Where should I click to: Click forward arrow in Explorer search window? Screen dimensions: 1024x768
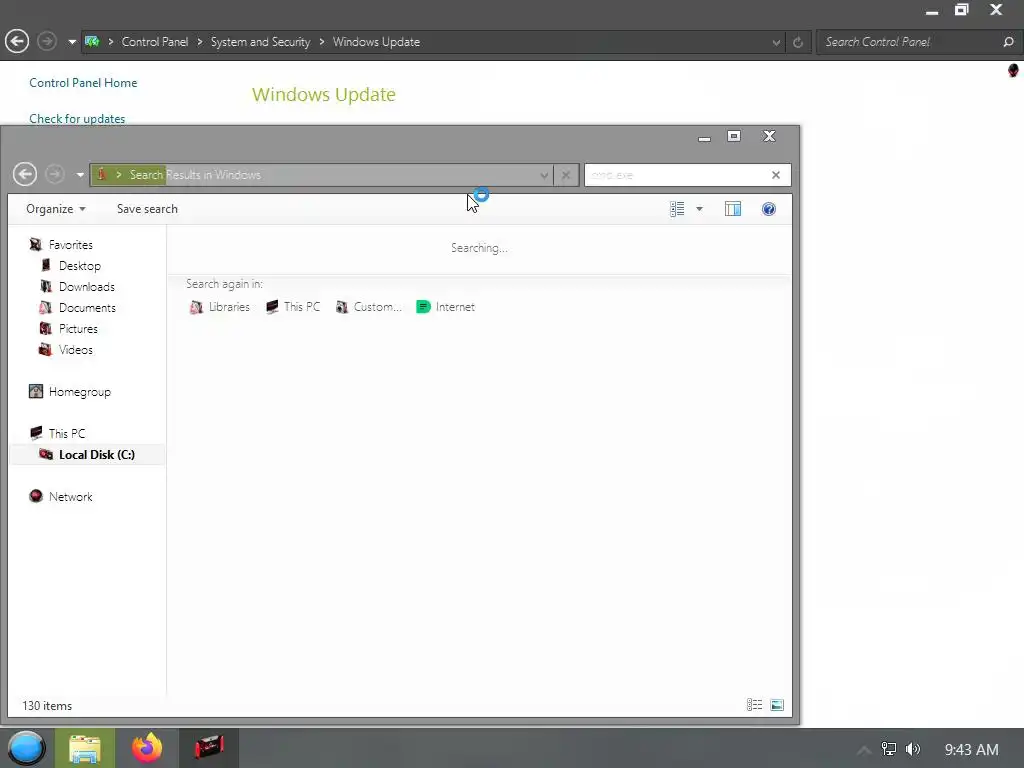click(55, 174)
